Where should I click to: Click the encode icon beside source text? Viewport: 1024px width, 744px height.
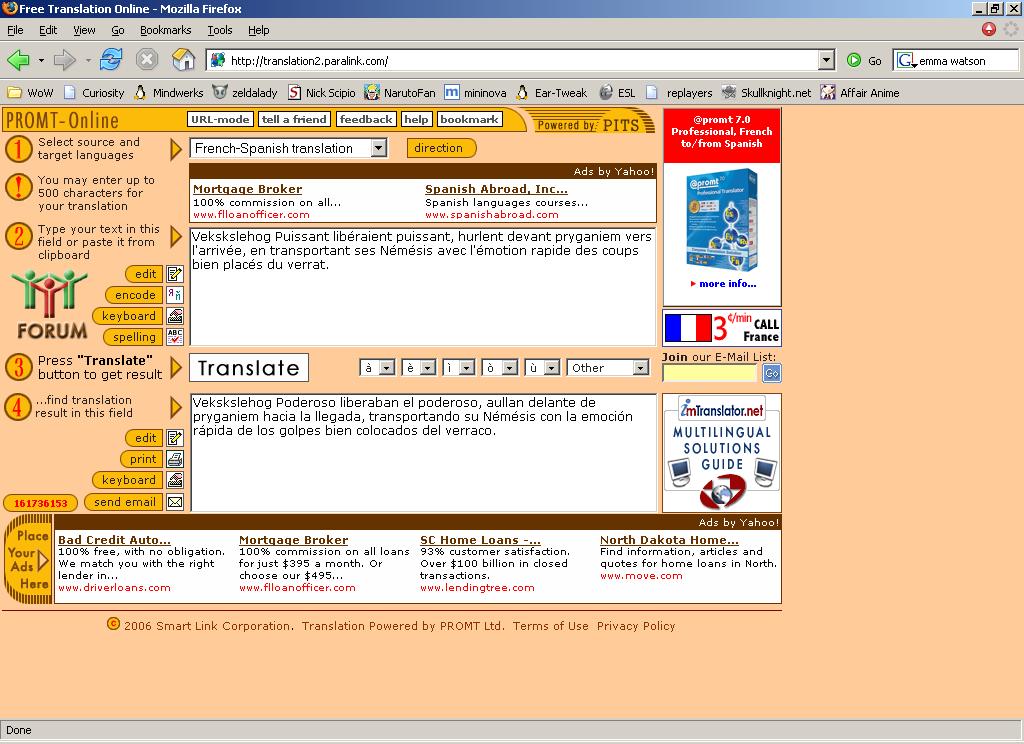point(175,295)
